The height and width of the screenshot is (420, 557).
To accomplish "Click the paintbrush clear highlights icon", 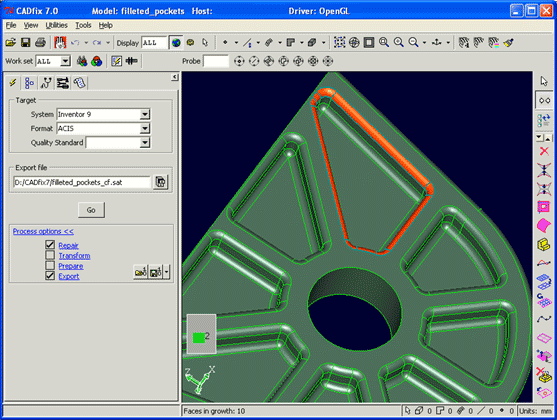I will tap(509, 43).
